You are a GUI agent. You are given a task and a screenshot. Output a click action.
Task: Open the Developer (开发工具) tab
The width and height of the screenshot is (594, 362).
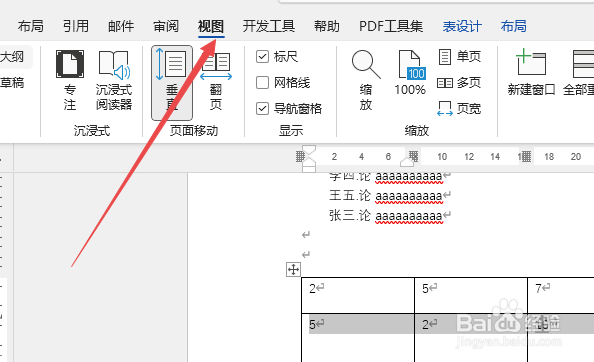click(269, 26)
